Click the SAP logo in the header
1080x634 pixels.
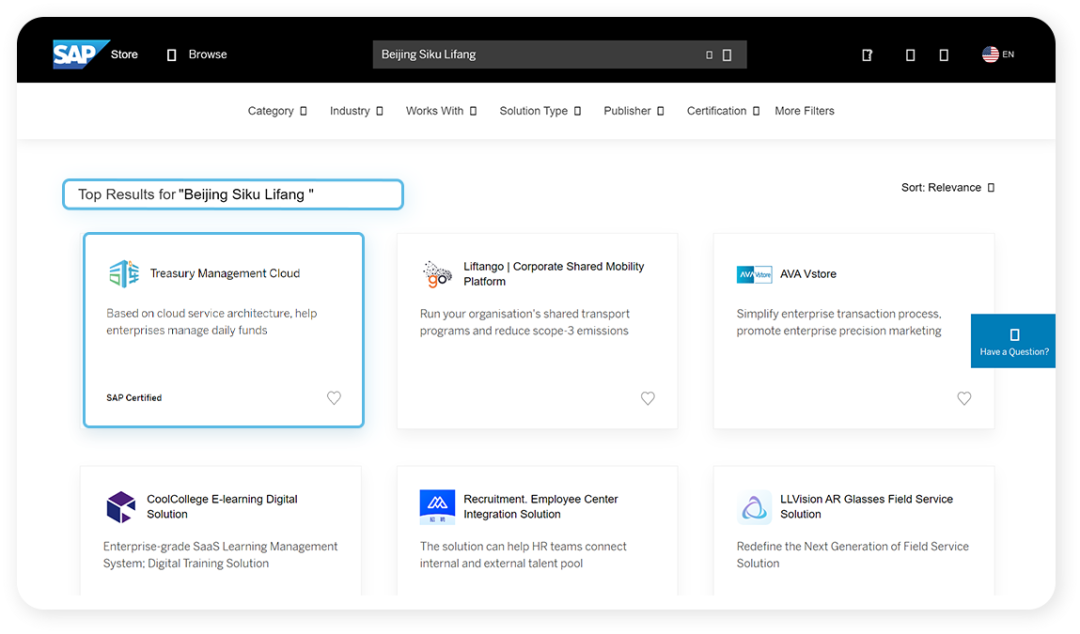click(81, 54)
